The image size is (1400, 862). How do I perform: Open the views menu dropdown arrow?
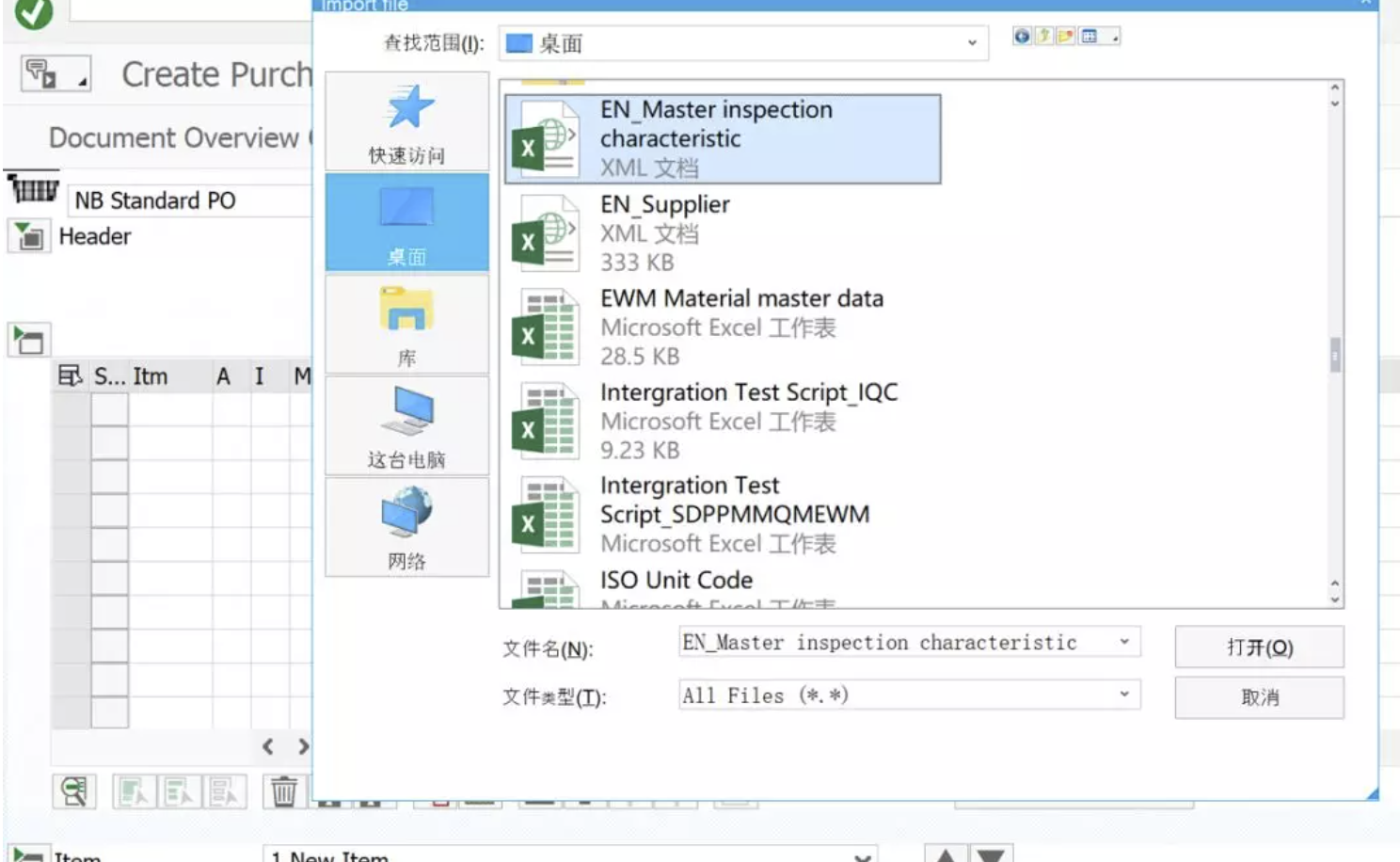click(x=1113, y=38)
